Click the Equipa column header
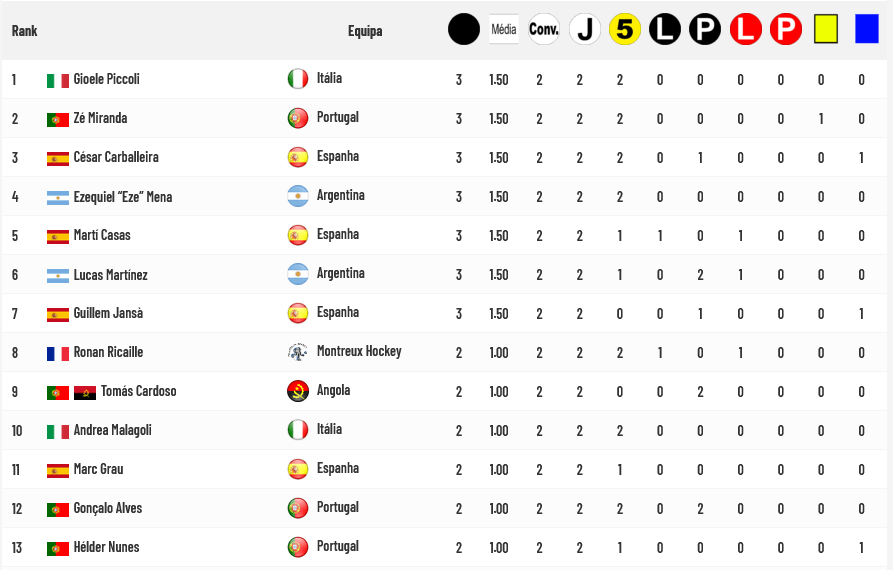This screenshot has height=570, width=893. tap(365, 31)
